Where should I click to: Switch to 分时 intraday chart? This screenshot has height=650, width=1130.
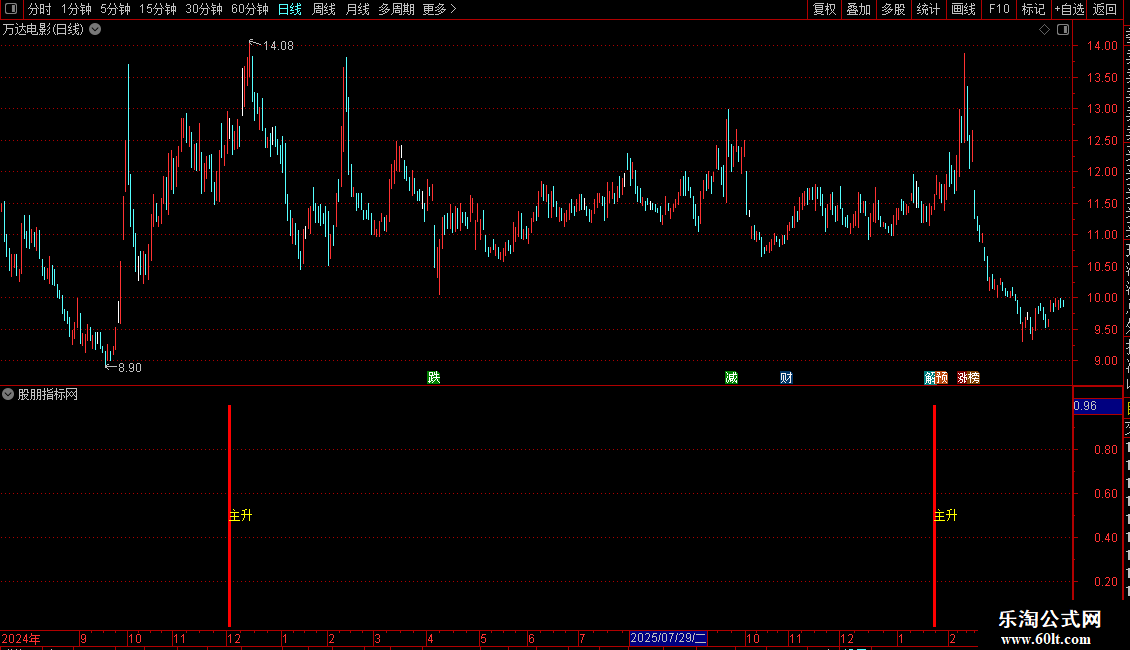tap(40, 9)
